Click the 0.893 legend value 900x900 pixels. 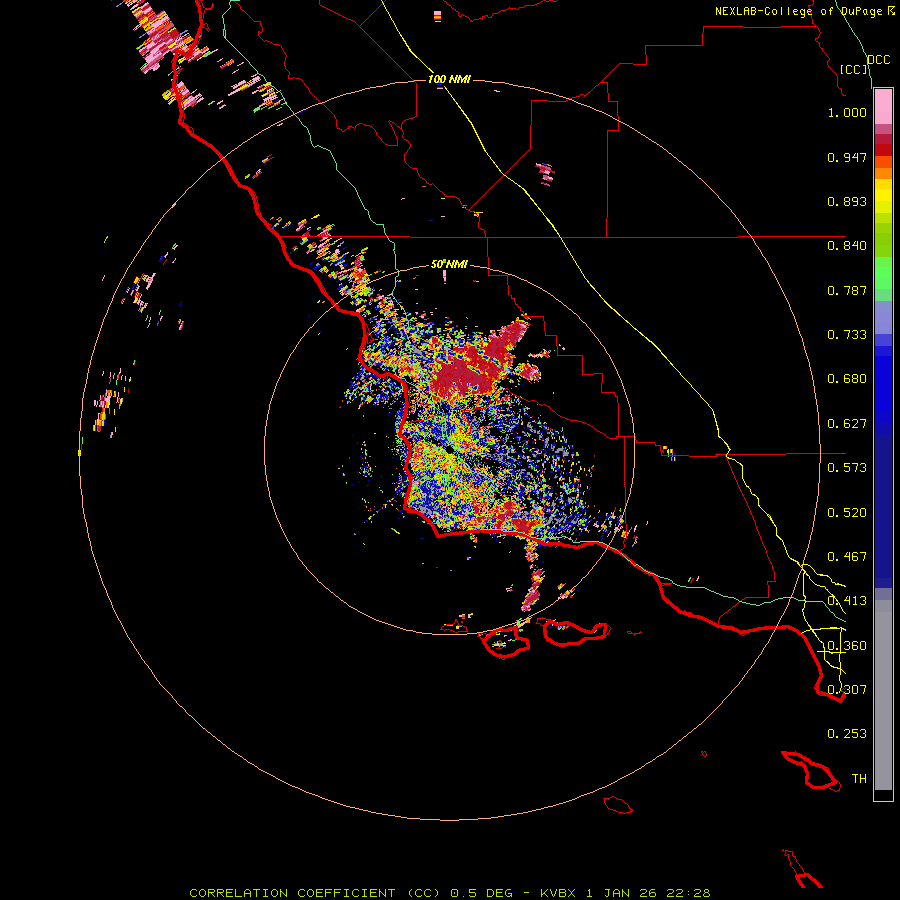coord(847,201)
